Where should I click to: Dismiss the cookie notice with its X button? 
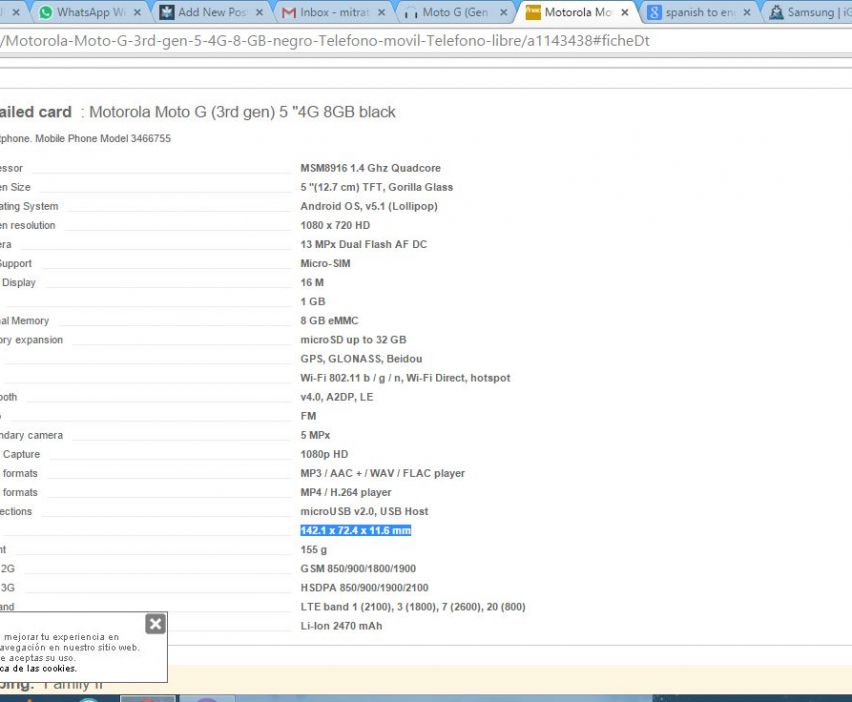(x=155, y=624)
